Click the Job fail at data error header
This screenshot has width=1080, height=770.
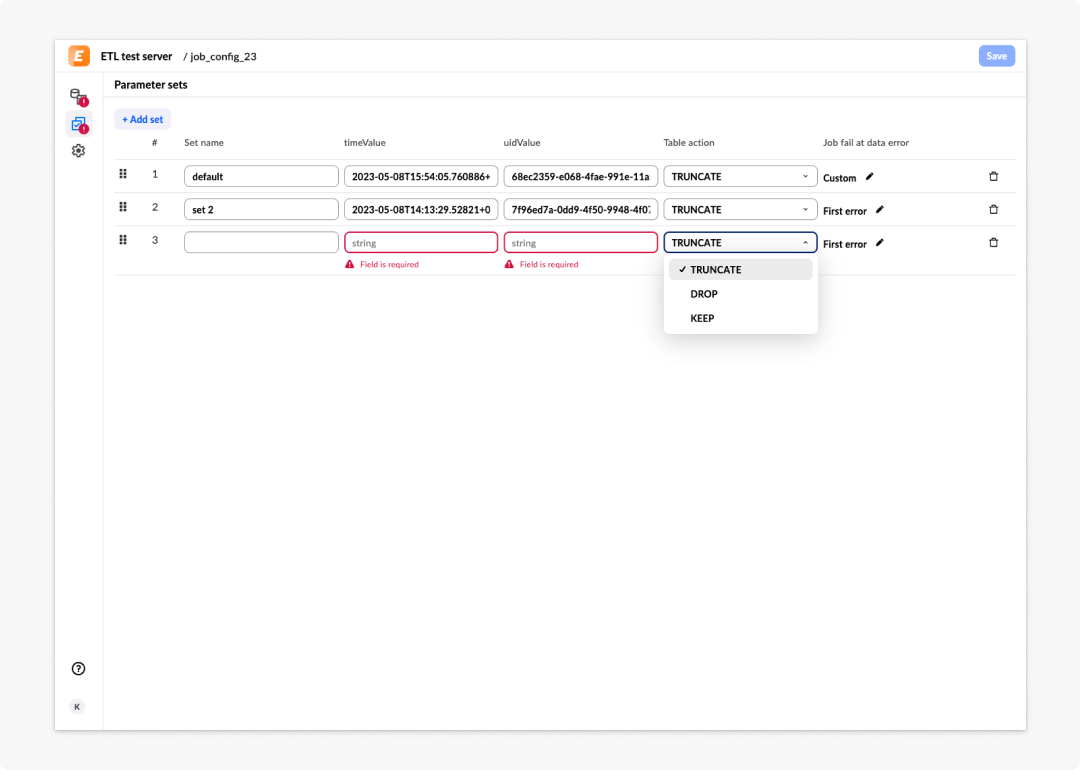[x=866, y=143]
